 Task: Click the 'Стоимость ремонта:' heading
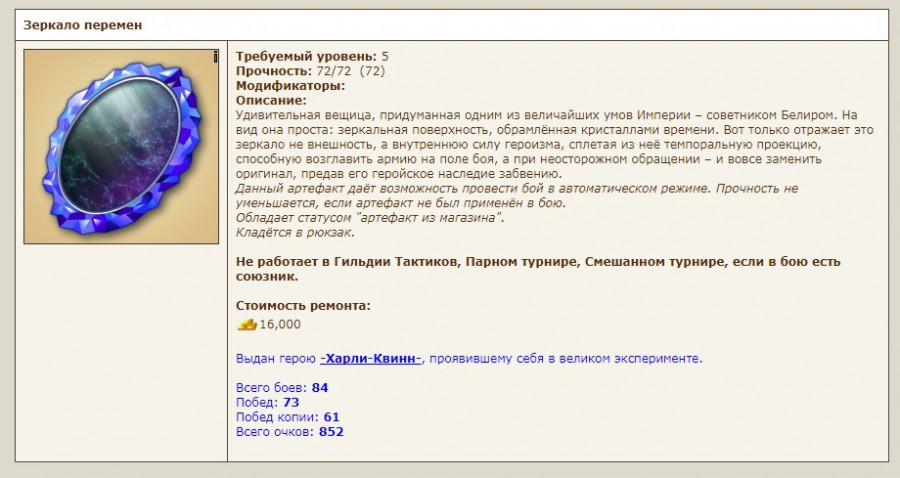[x=303, y=306]
